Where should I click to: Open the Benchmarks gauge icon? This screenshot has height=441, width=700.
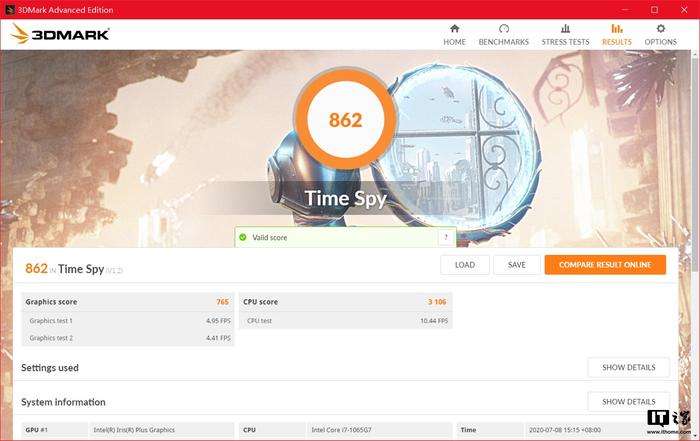click(x=504, y=29)
